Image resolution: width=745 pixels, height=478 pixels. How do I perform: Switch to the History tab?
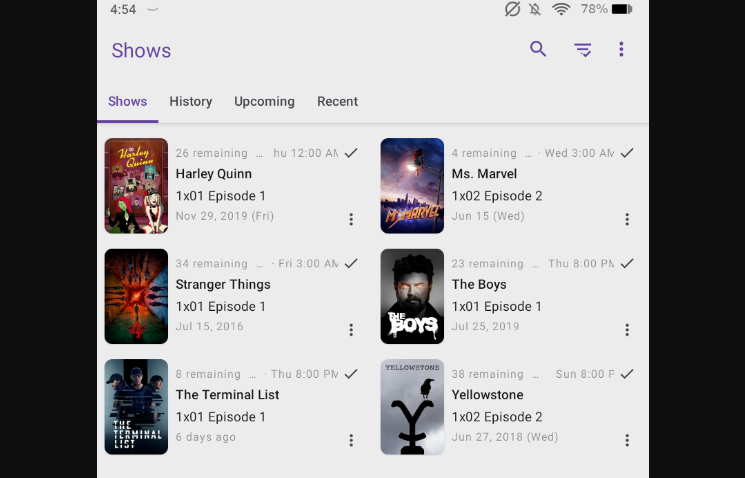191,102
